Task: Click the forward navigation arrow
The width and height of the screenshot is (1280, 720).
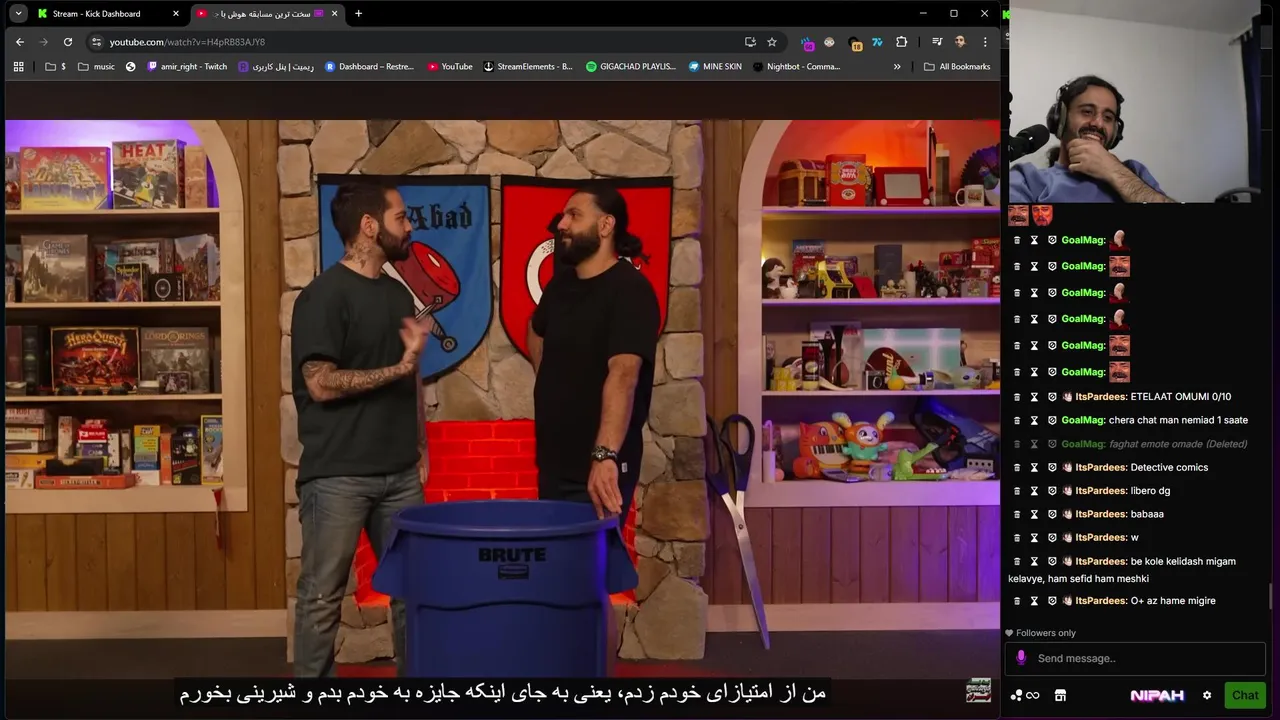Action: point(43,42)
